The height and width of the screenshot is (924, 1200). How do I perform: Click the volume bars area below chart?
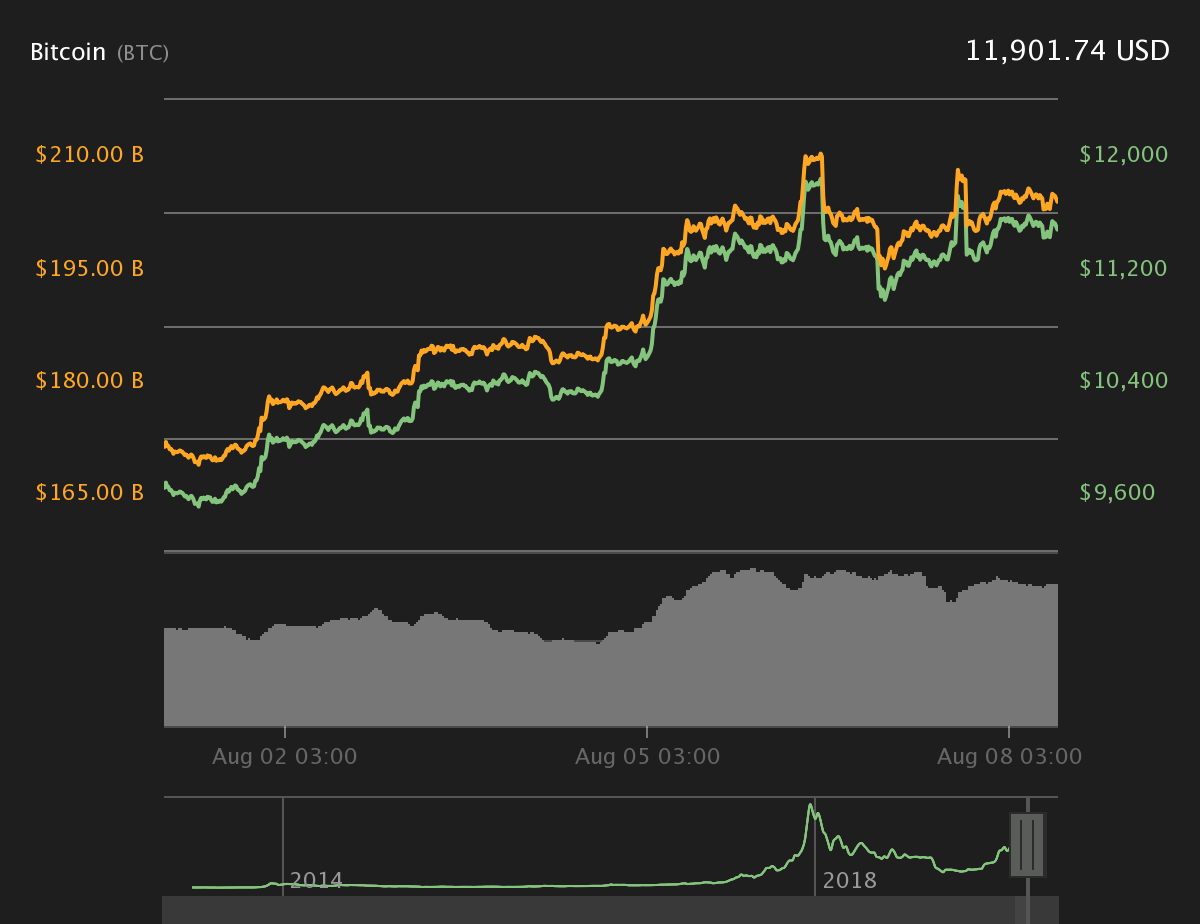610,648
